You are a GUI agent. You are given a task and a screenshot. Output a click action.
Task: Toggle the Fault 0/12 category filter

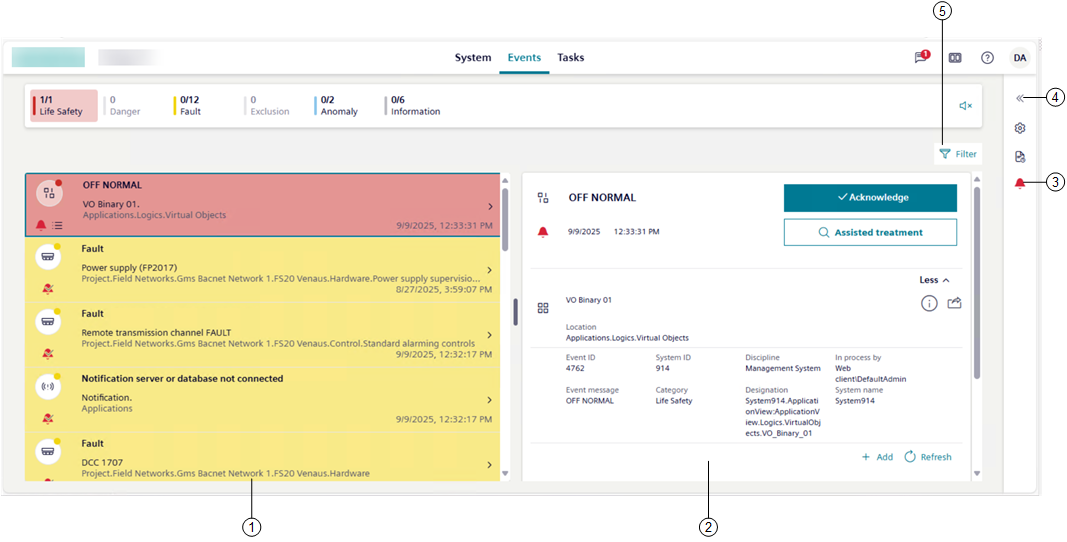[x=190, y=105]
